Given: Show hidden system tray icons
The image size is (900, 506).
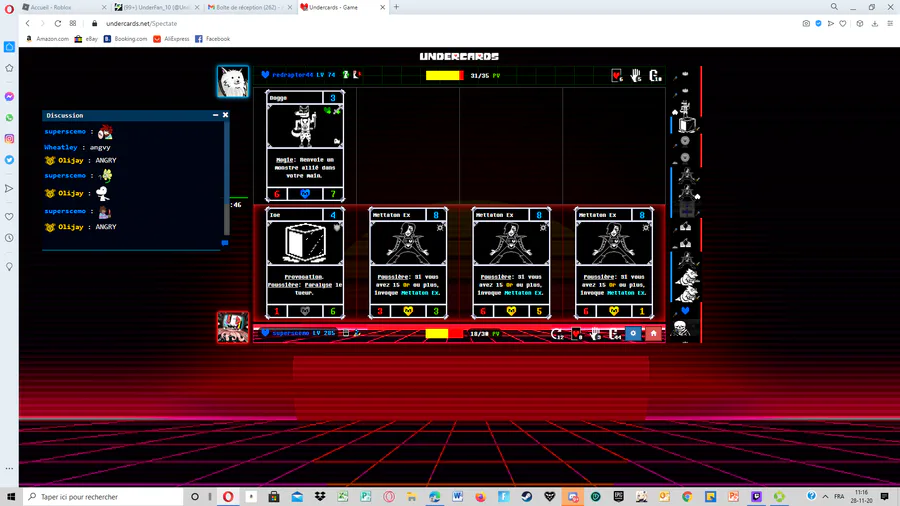Looking at the screenshot, I should (x=825, y=496).
